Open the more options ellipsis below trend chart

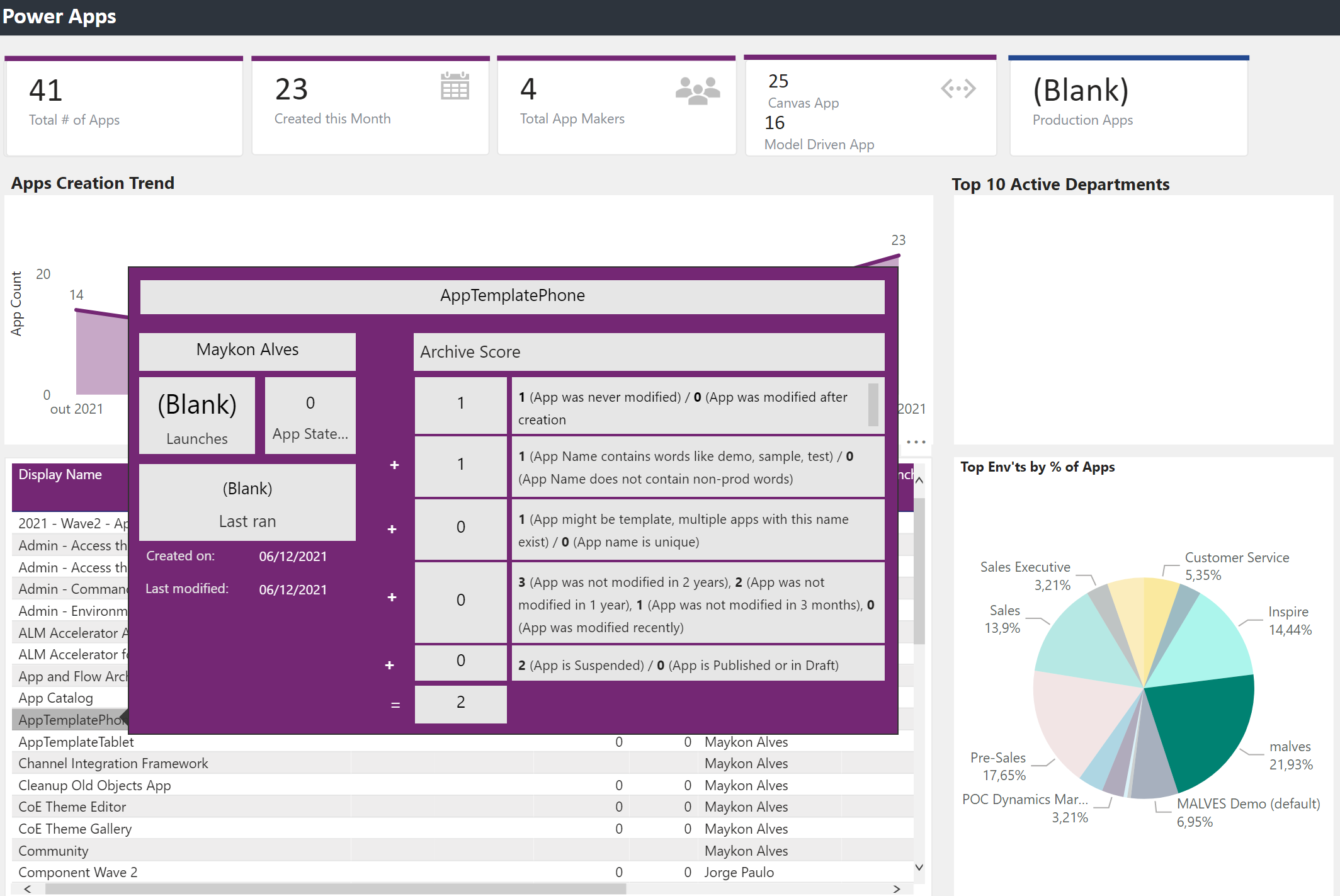point(916,442)
